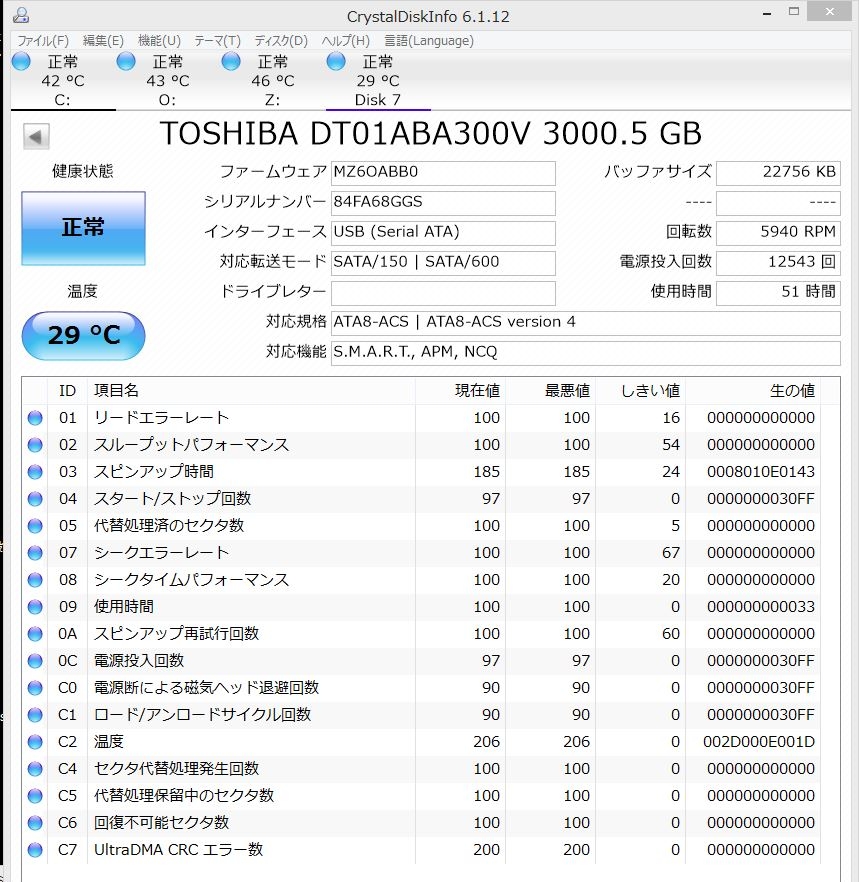Click the previous disk arrow button
This screenshot has height=882, width=859.
pyautogui.click(x=36, y=137)
